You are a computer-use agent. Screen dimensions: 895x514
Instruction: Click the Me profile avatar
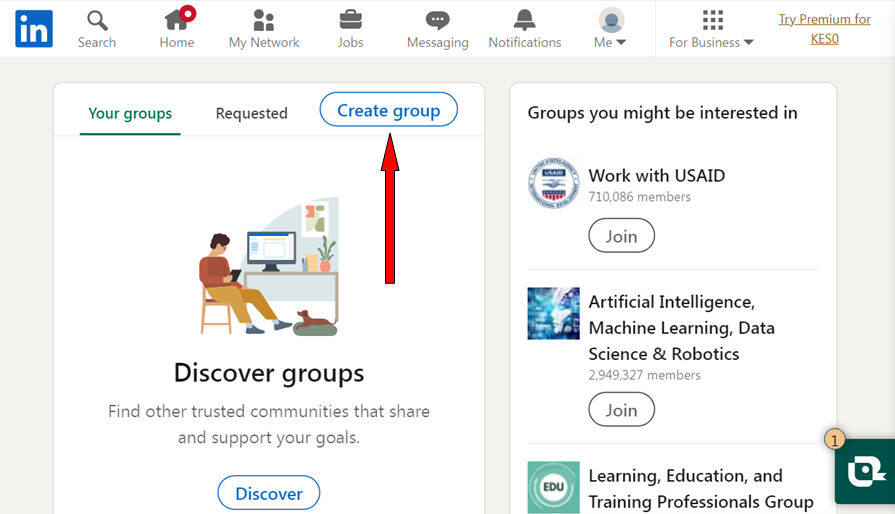pyautogui.click(x=611, y=21)
